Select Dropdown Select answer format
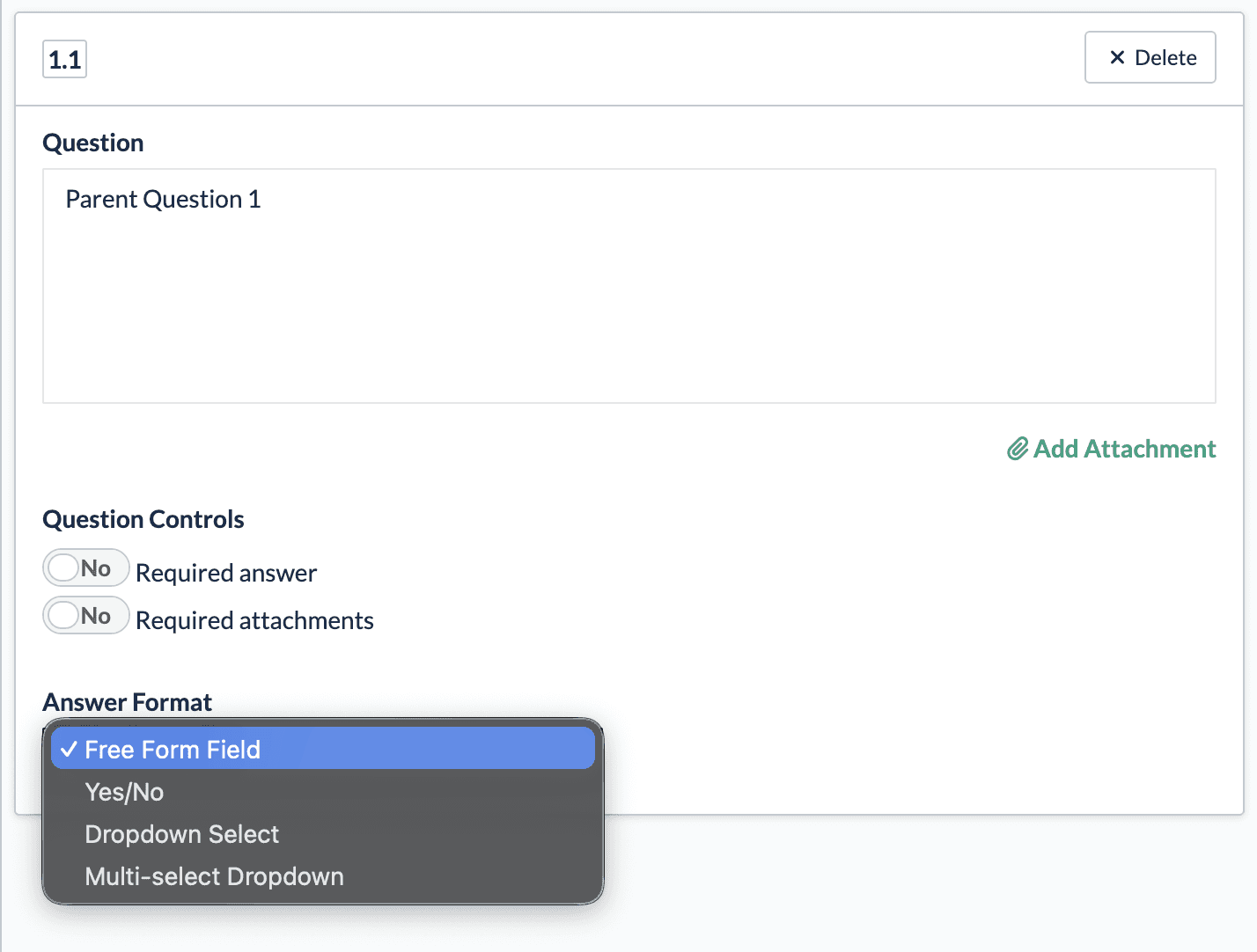Image resolution: width=1257 pixels, height=952 pixels. (x=181, y=834)
